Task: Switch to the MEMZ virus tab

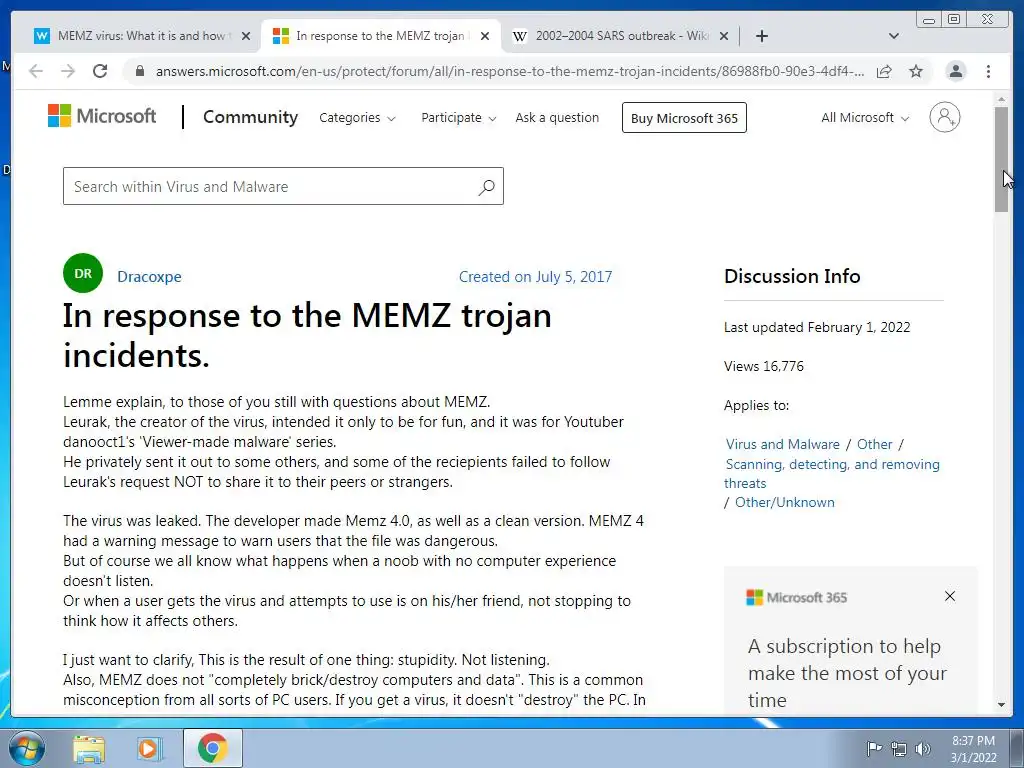Action: tap(140, 36)
